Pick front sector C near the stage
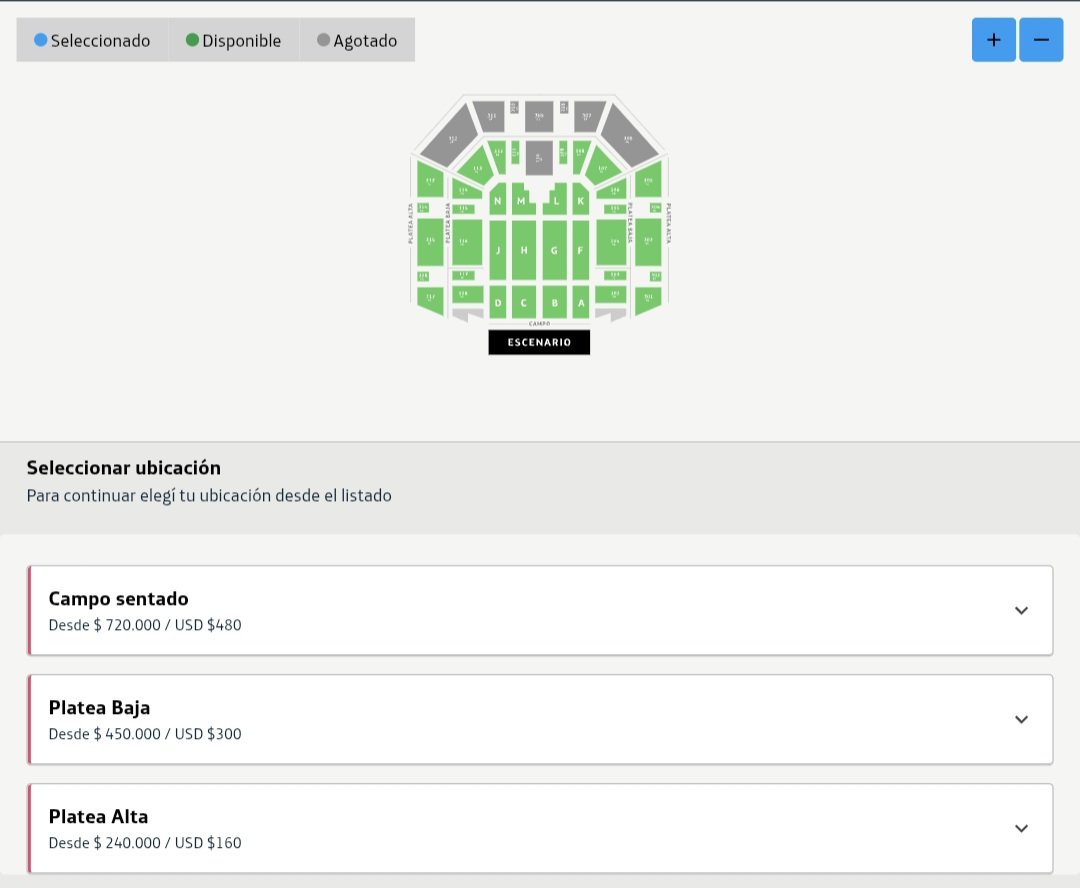 pos(524,302)
